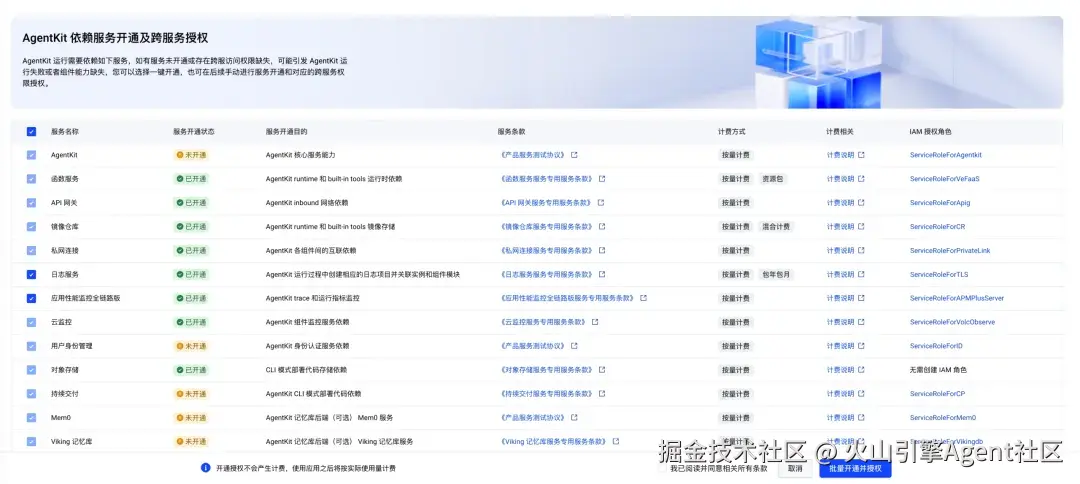
Task: Toggle the AgentKit service checkbox
Action: (31, 155)
